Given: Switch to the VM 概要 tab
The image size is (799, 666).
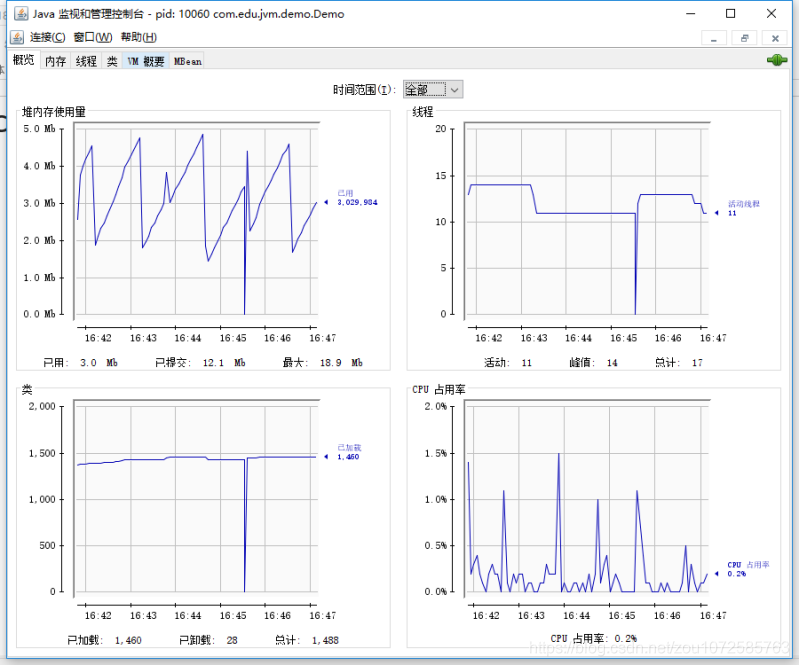Looking at the screenshot, I should [x=146, y=62].
